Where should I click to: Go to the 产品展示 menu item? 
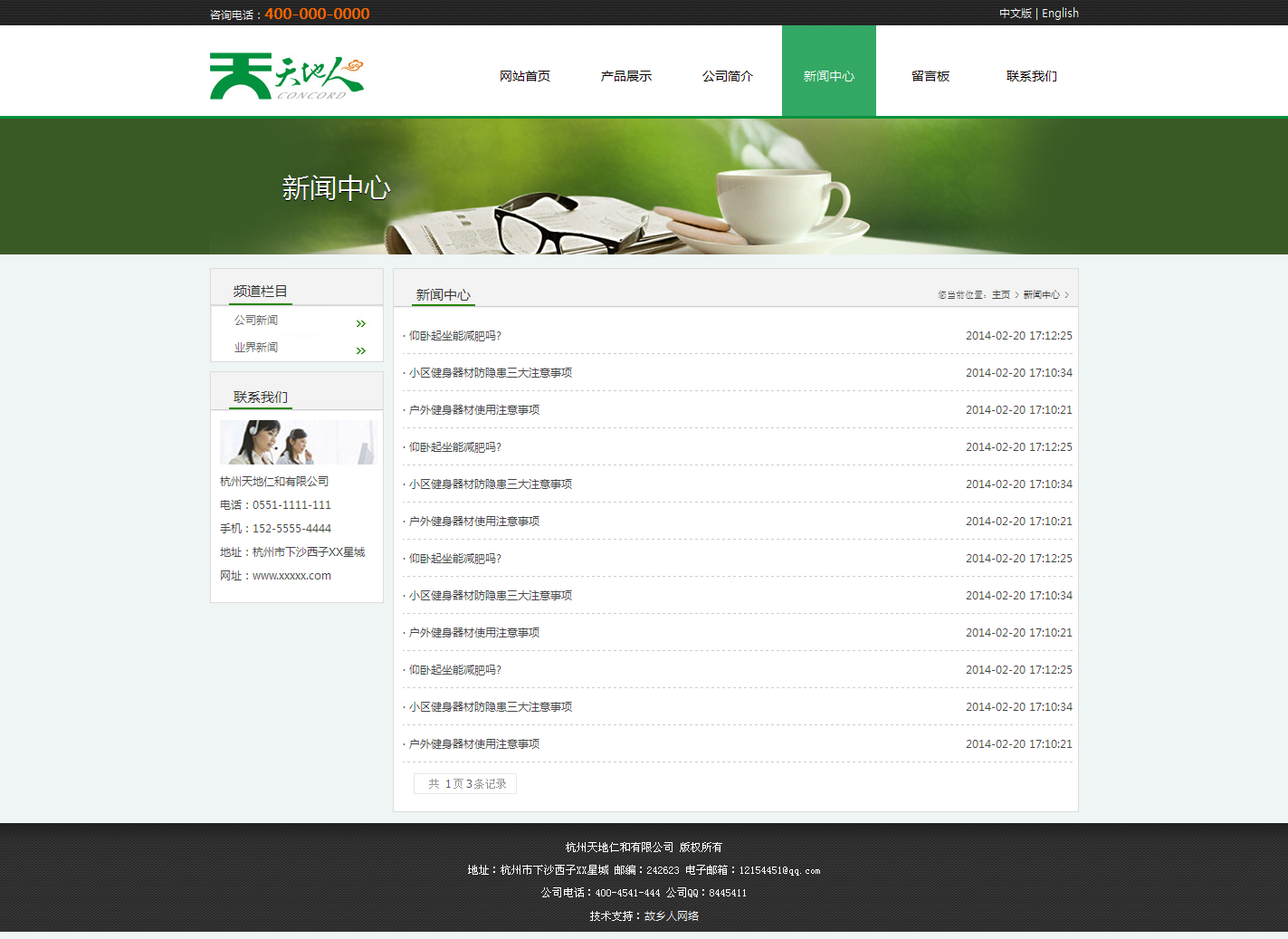pos(626,76)
